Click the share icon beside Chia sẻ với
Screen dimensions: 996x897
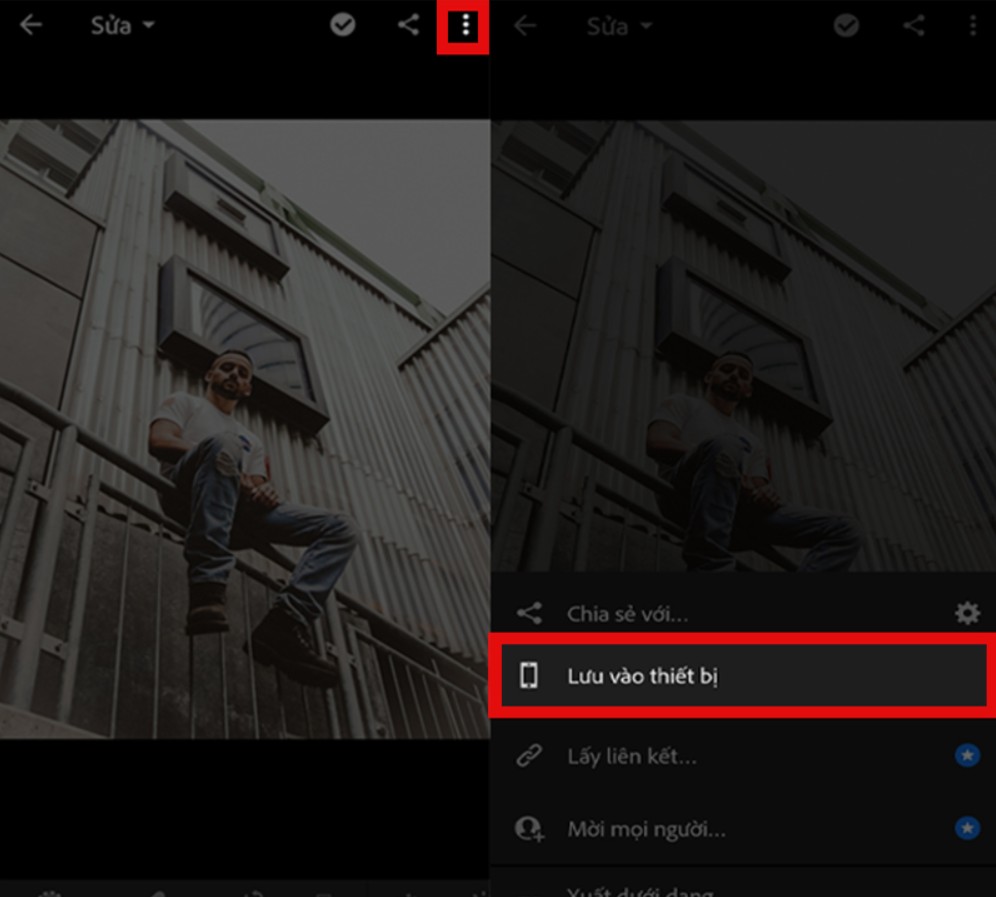click(528, 613)
